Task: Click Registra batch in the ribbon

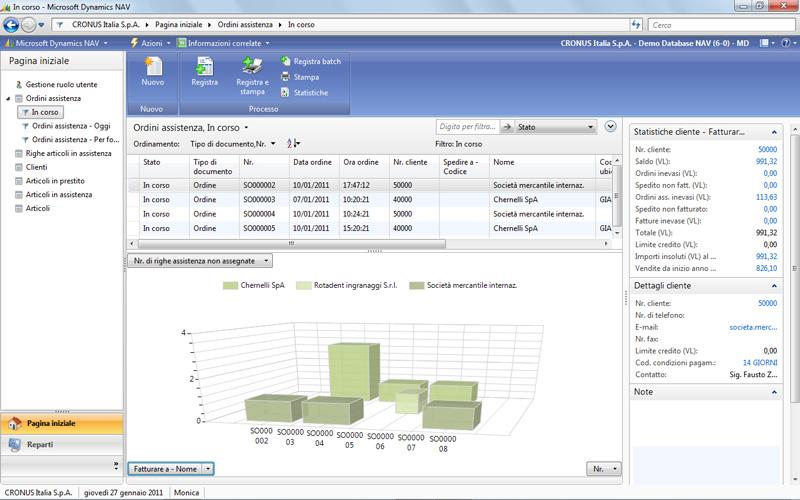Action: 311,61
